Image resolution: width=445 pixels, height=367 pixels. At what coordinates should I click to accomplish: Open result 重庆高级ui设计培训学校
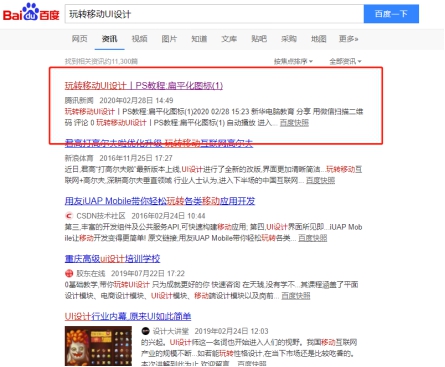point(112,259)
